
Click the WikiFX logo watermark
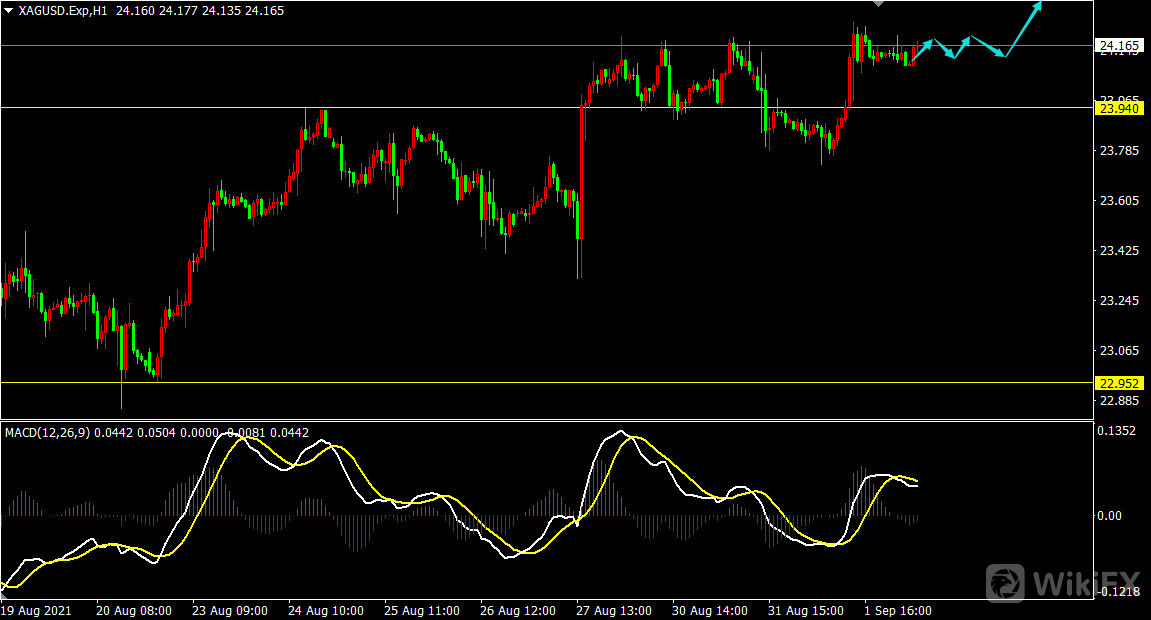(x=1062, y=582)
